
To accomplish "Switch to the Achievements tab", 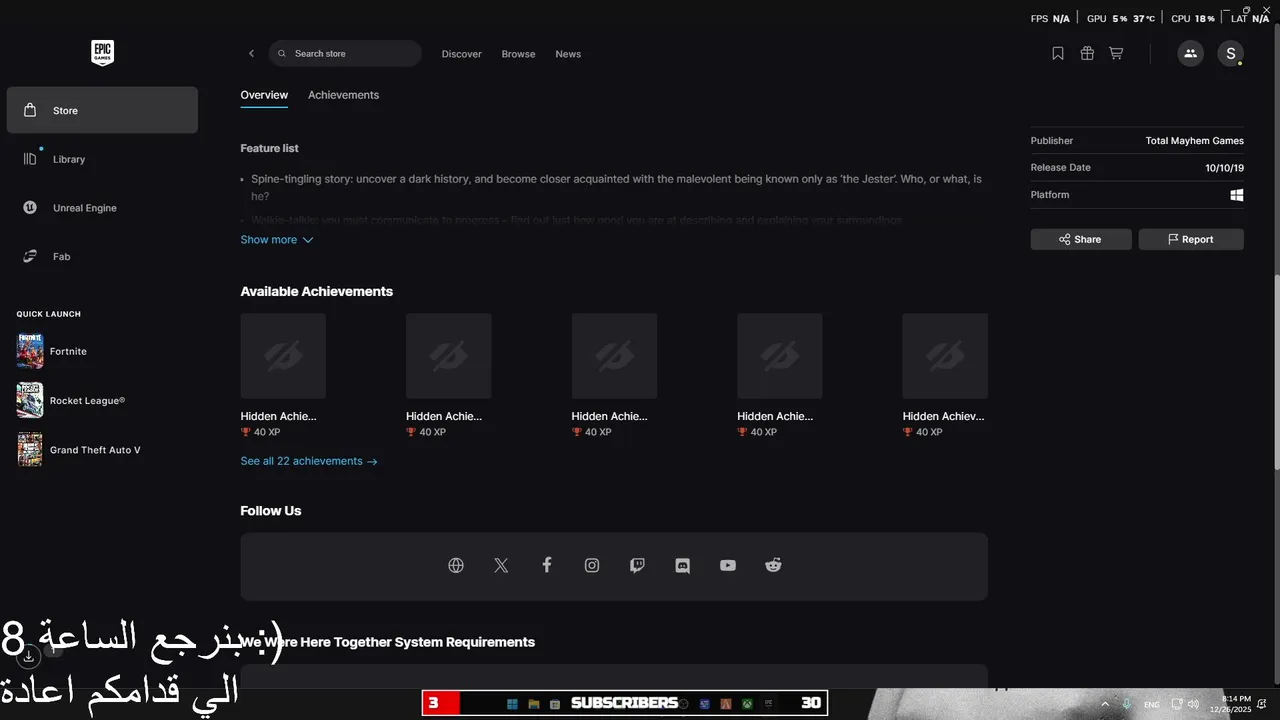I will coord(343,95).
